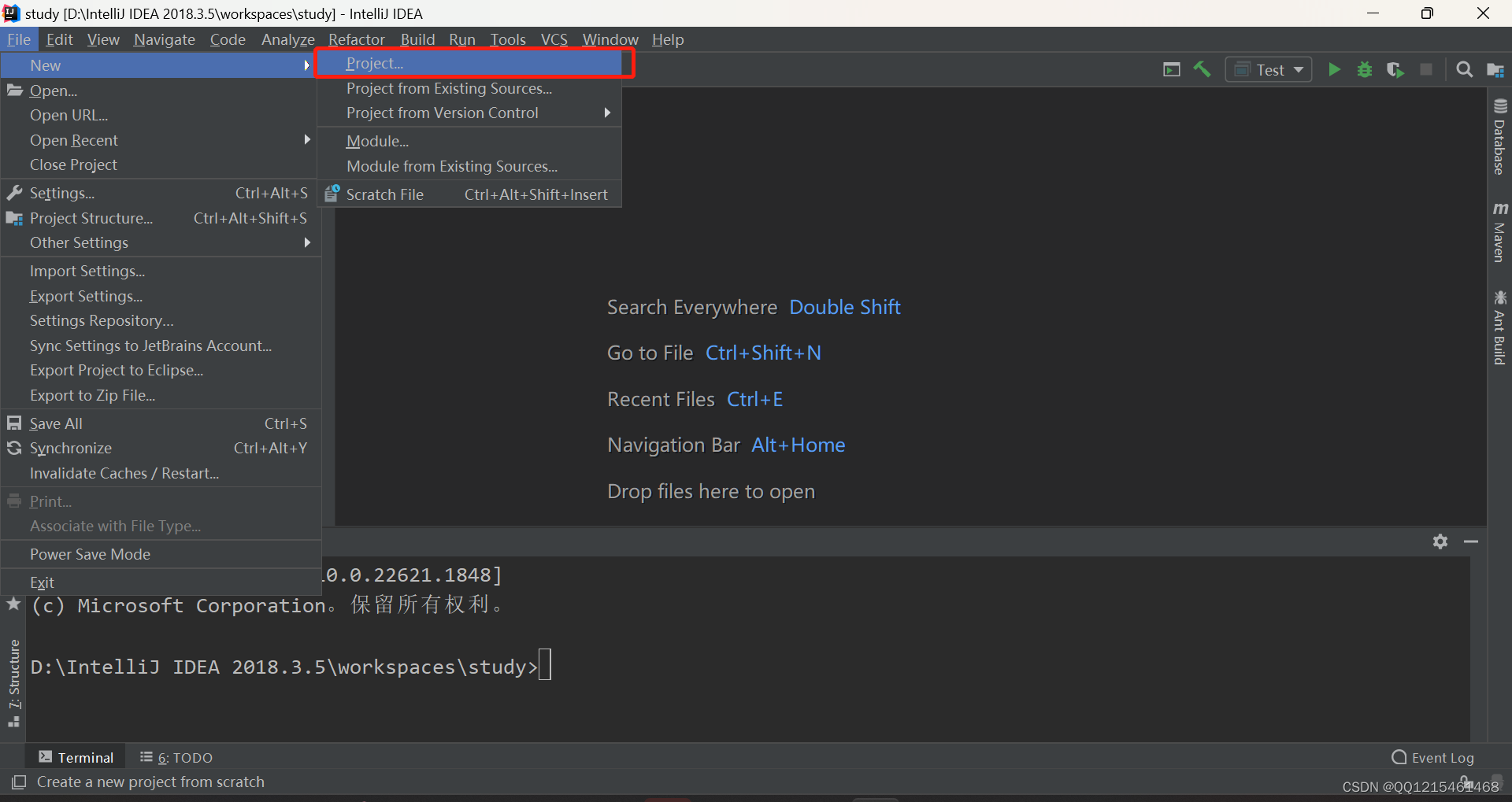Open the Analyze menu
The height and width of the screenshot is (802, 1512).
coord(287,39)
